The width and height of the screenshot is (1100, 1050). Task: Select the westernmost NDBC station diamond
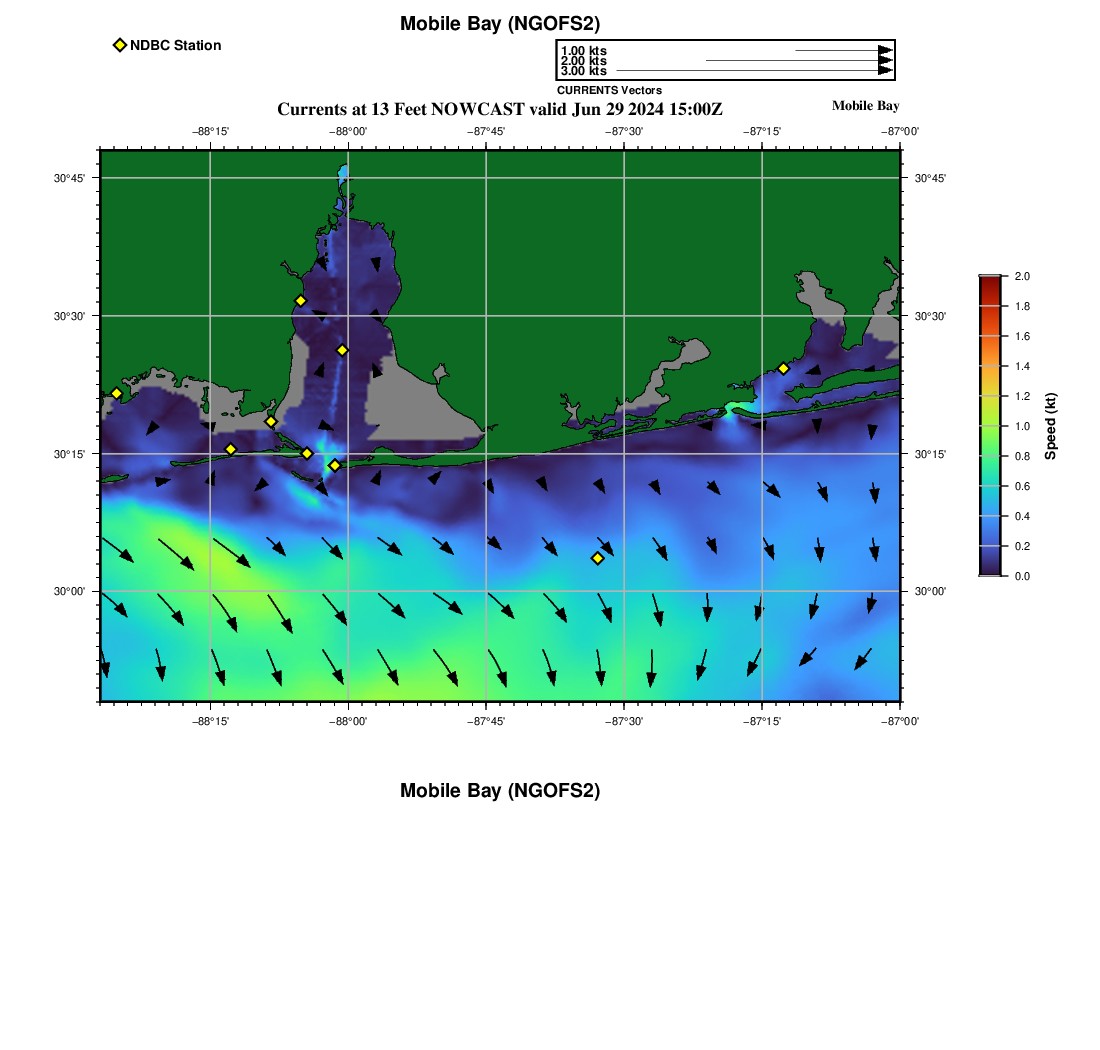[116, 393]
